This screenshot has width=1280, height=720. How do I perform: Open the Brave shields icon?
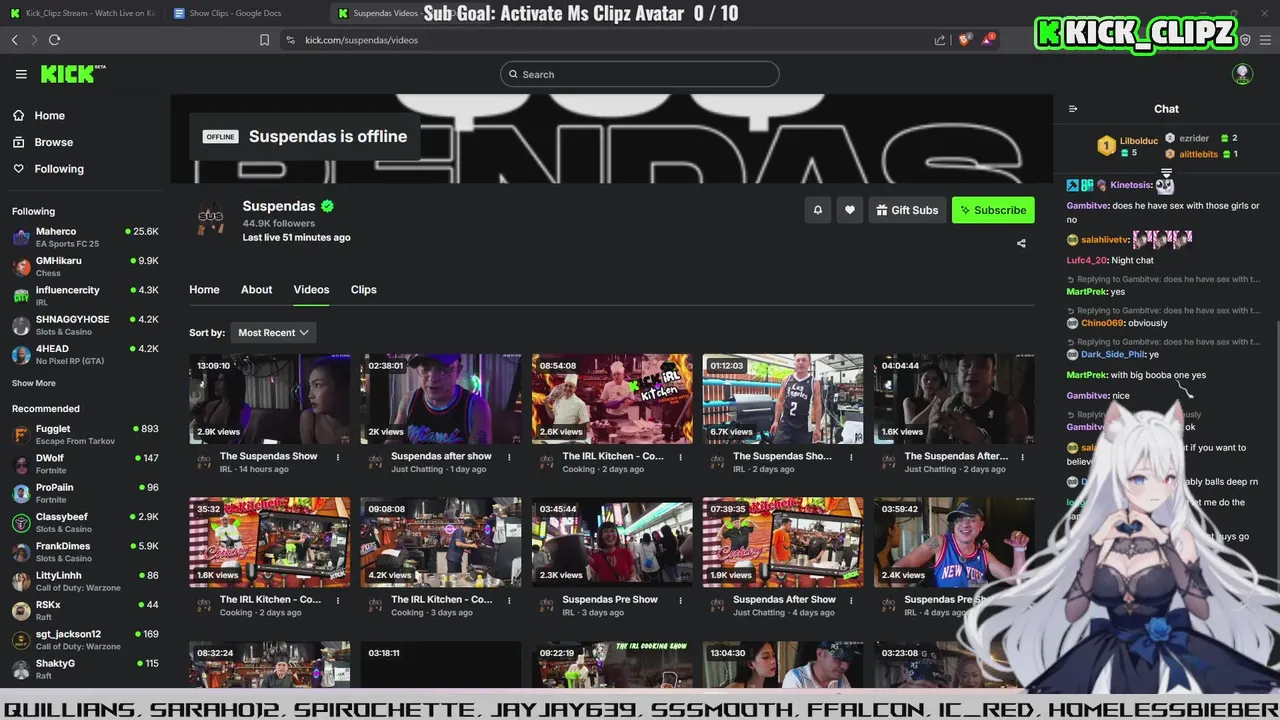point(964,40)
